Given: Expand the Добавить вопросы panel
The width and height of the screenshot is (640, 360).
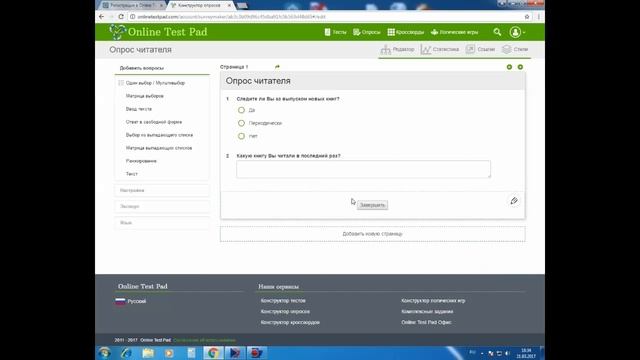Looking at the screenshot, I should (162, 68).
